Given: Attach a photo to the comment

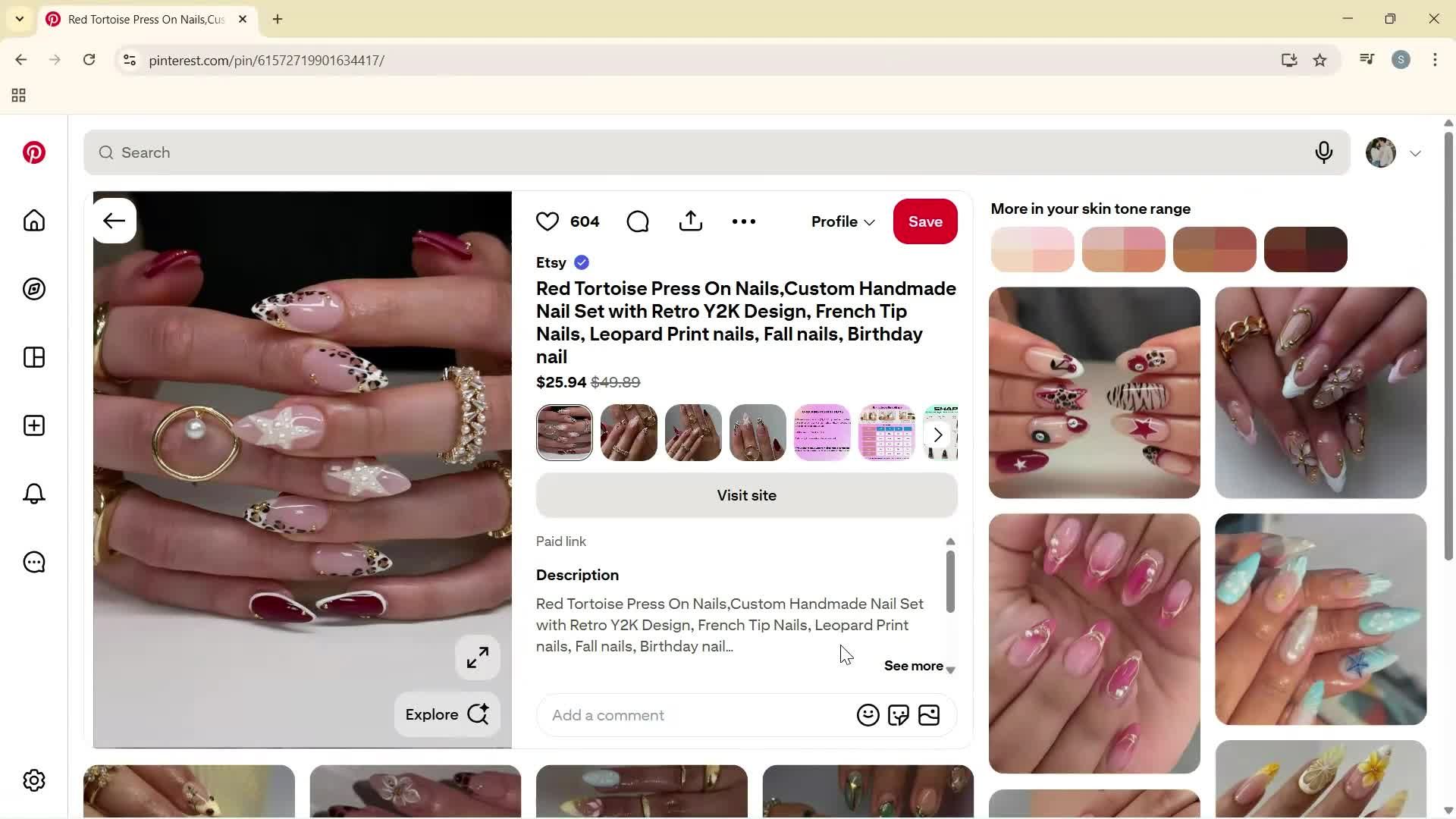Looking at the screenshot, I should (x=930, y=715).
